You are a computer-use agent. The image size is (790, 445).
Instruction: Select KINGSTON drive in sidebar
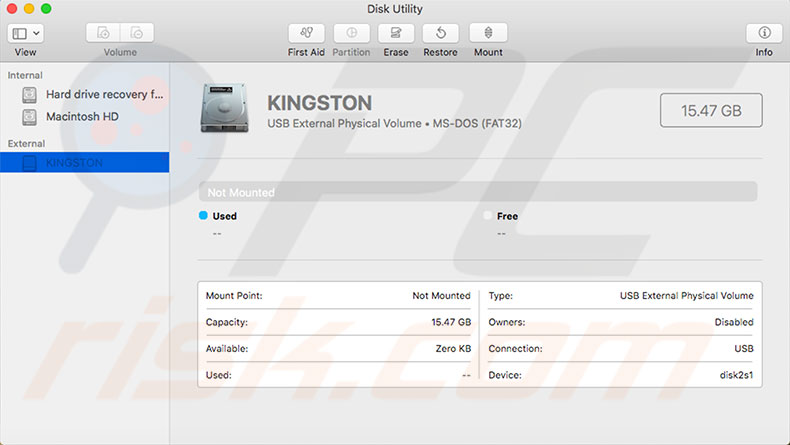pos(85,162)
